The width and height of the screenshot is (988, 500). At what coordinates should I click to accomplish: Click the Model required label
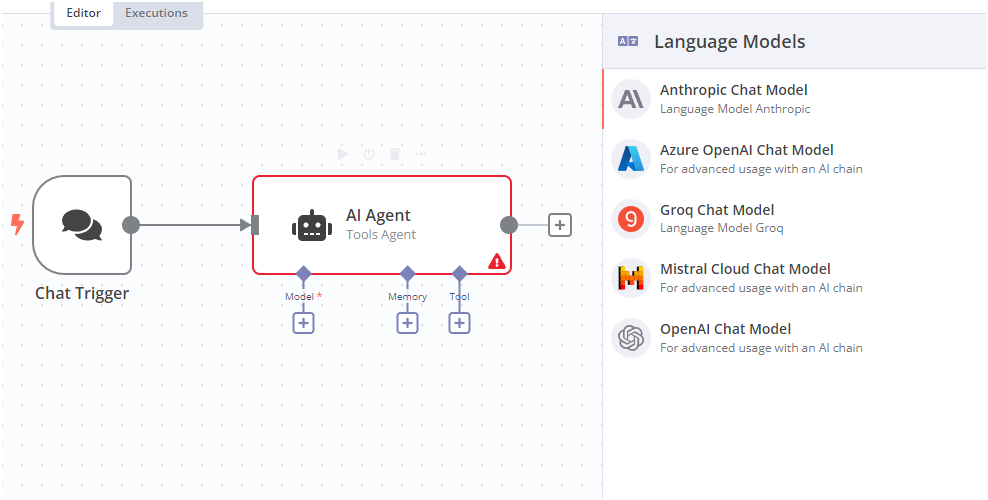[303, 297]
